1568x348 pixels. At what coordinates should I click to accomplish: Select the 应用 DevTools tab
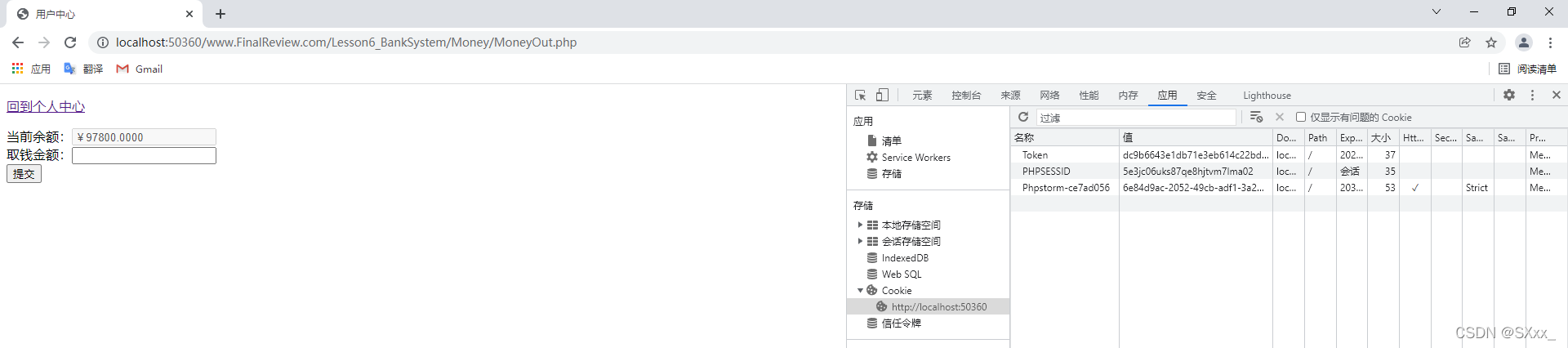pyautogui.click(x=1168, y=96)
